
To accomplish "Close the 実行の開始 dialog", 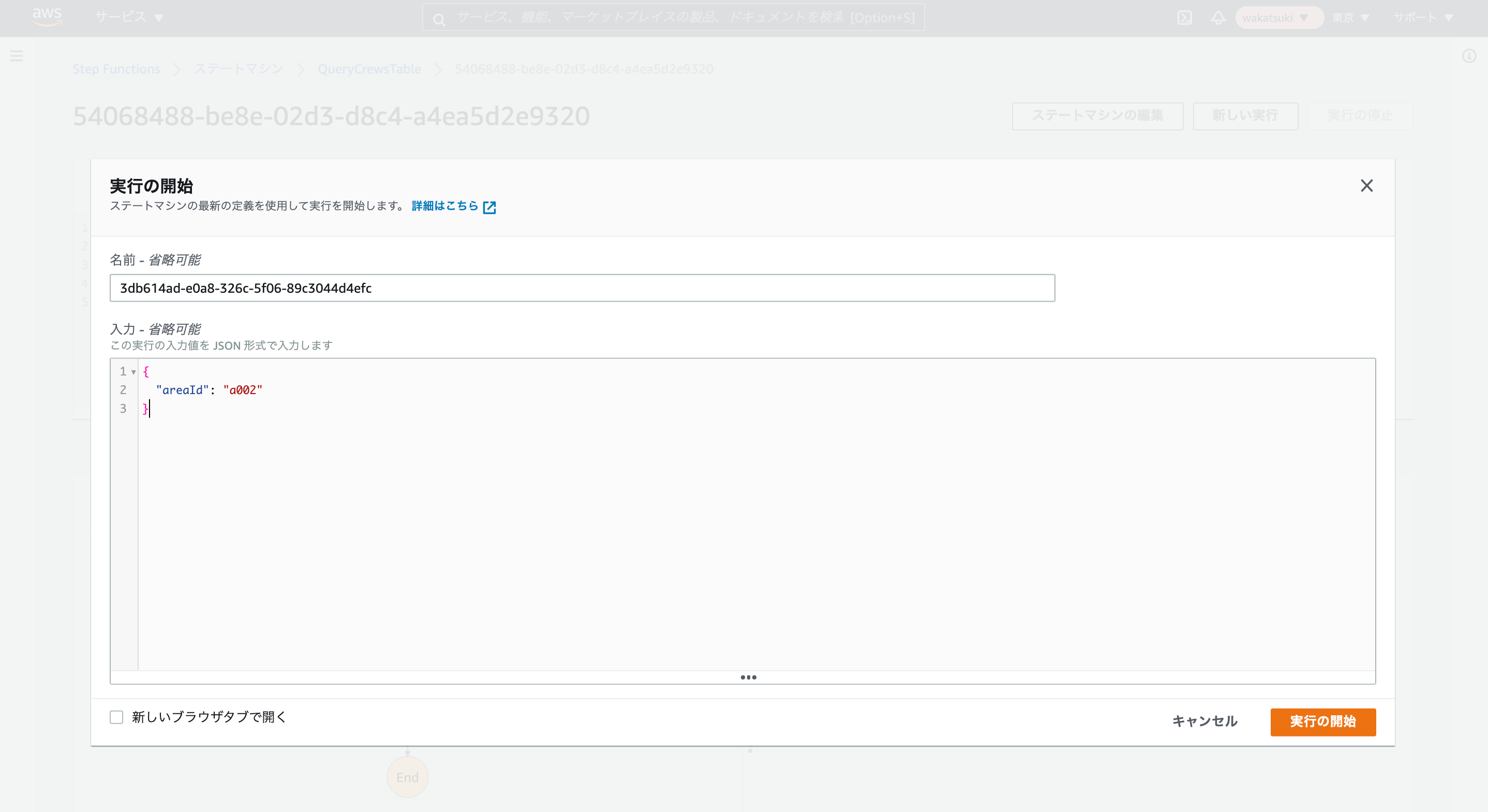I will tap(1366, 185).
